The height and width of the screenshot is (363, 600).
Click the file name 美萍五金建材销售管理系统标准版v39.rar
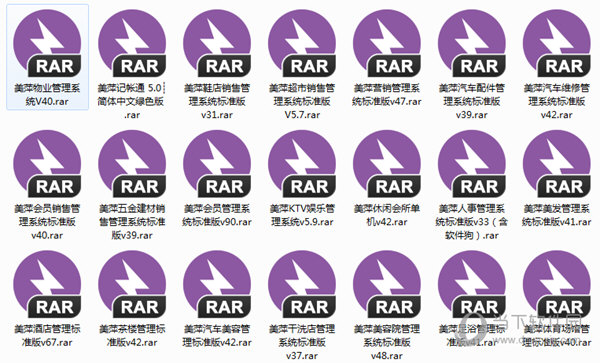pyautogui.click(x=132, y=222)
